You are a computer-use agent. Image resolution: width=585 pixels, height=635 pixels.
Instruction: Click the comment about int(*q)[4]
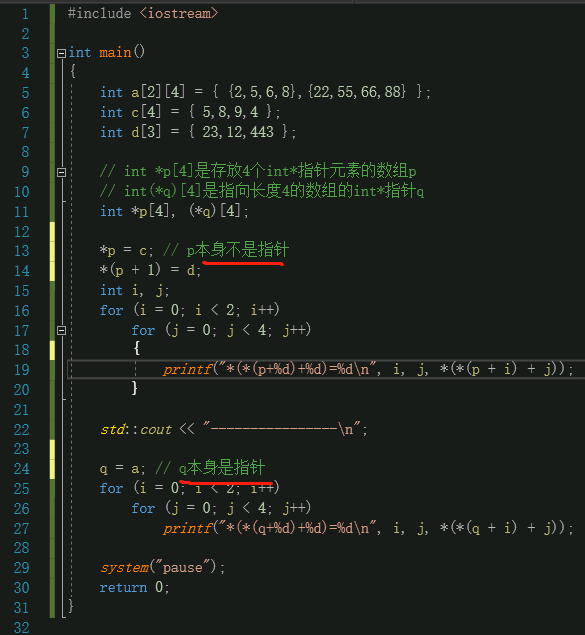(x=262, y=191)
